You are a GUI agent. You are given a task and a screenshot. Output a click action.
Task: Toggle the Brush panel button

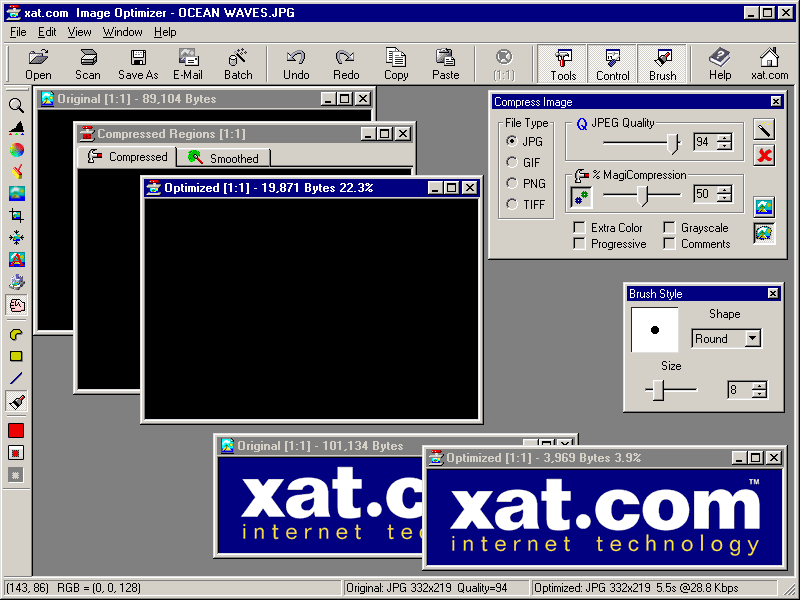coord(662,64)
